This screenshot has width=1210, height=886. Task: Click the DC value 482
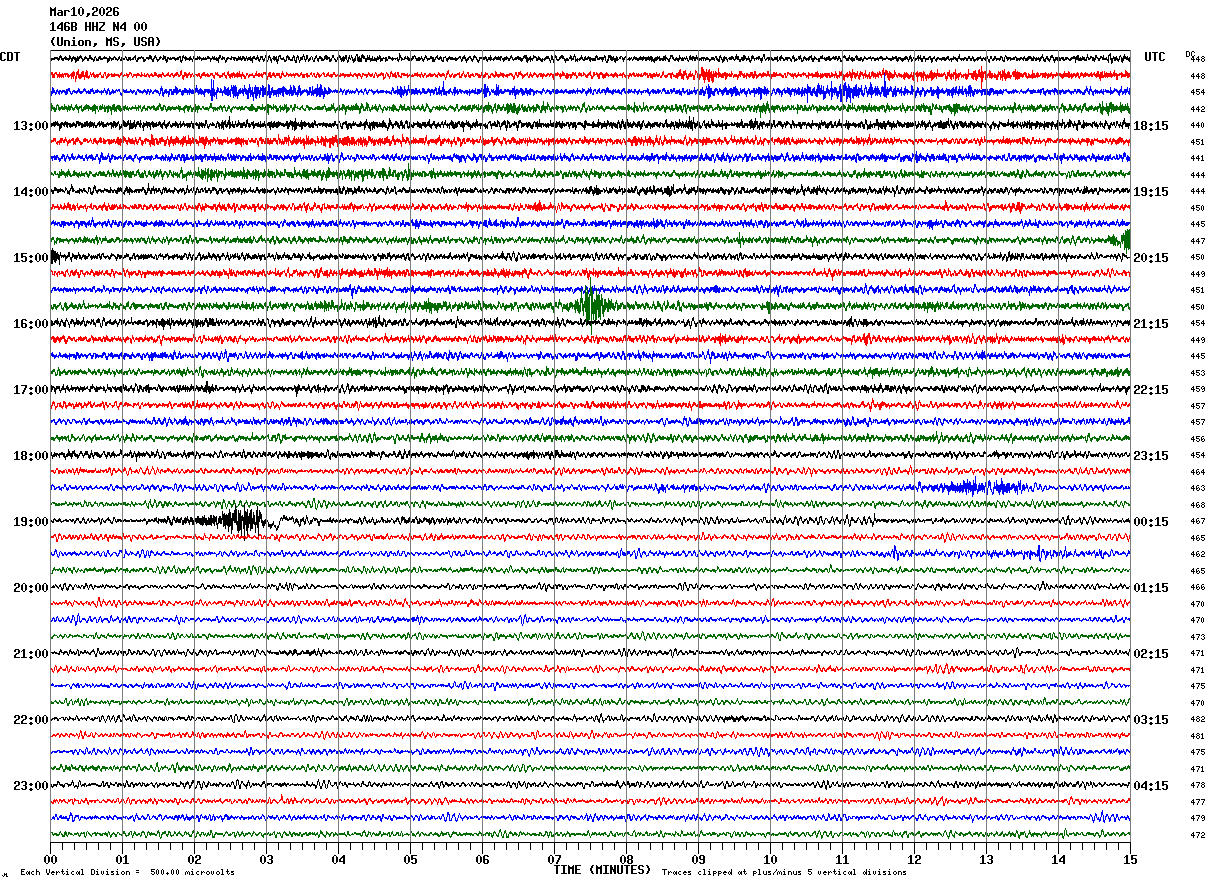point(1197,720)
